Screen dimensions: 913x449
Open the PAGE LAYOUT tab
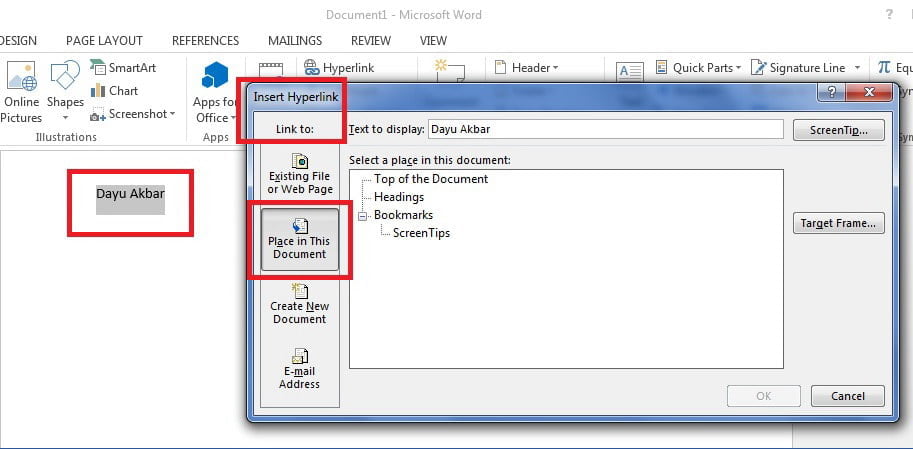click(104, 41)
